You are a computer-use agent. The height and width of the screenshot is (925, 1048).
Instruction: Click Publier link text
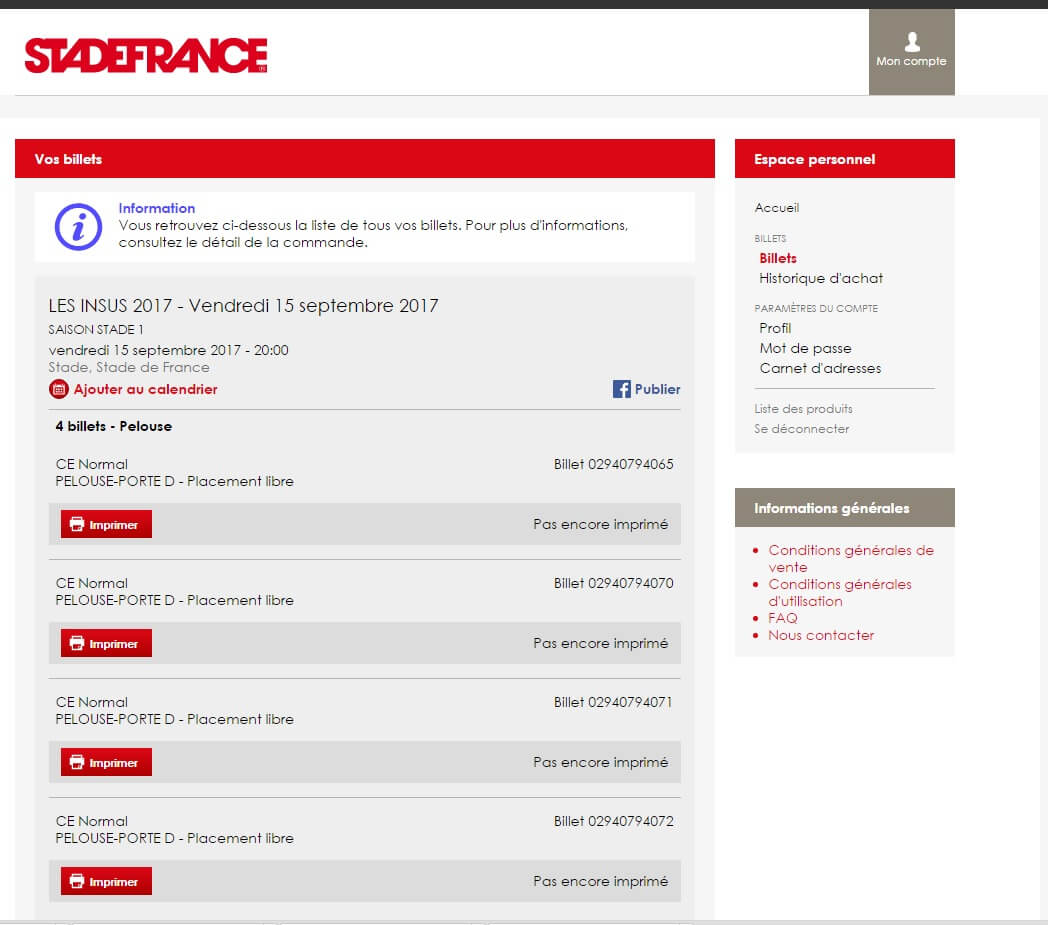(x=658, y=389)
